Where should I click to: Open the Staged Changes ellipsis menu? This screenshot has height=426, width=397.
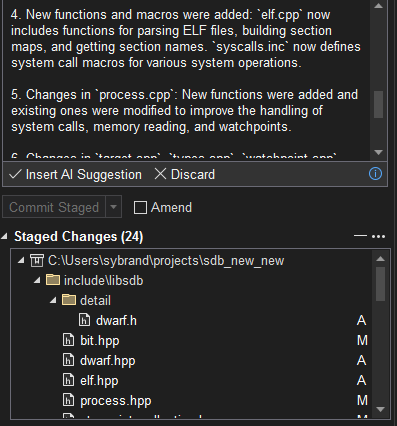tap(378, 236)
